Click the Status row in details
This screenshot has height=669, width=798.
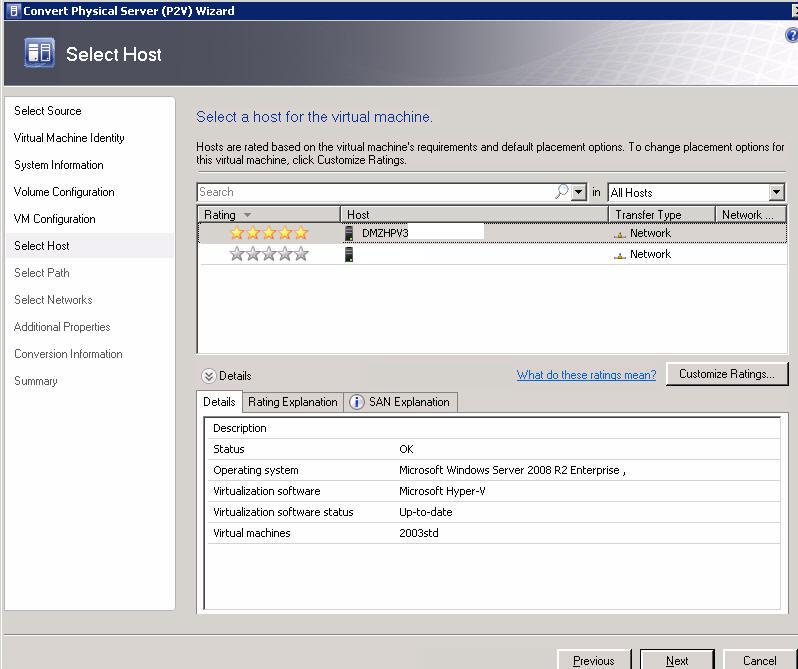[x=493, y=449]
